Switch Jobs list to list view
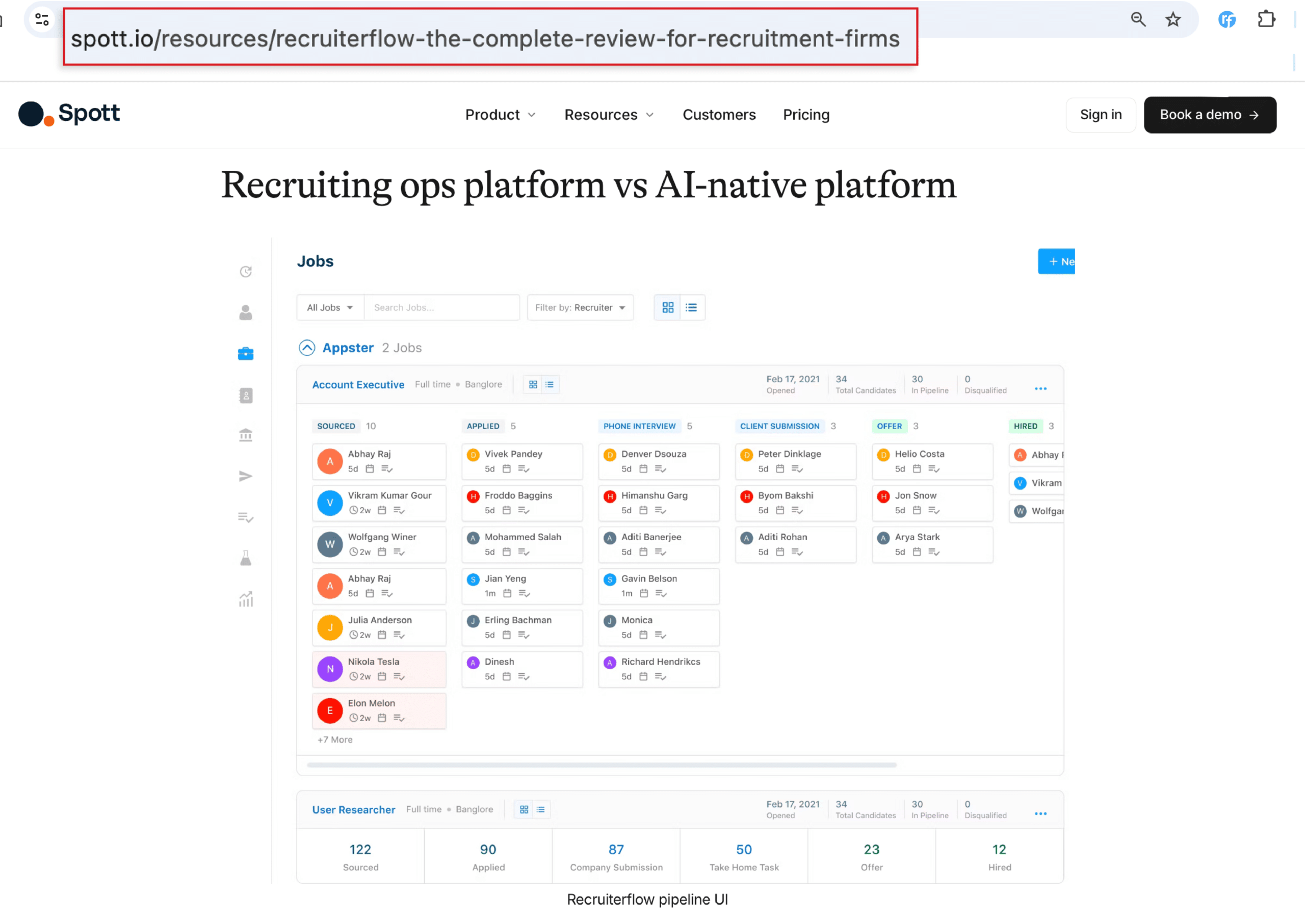Screen dimensions: 1305x924 [x=691, y=307]
